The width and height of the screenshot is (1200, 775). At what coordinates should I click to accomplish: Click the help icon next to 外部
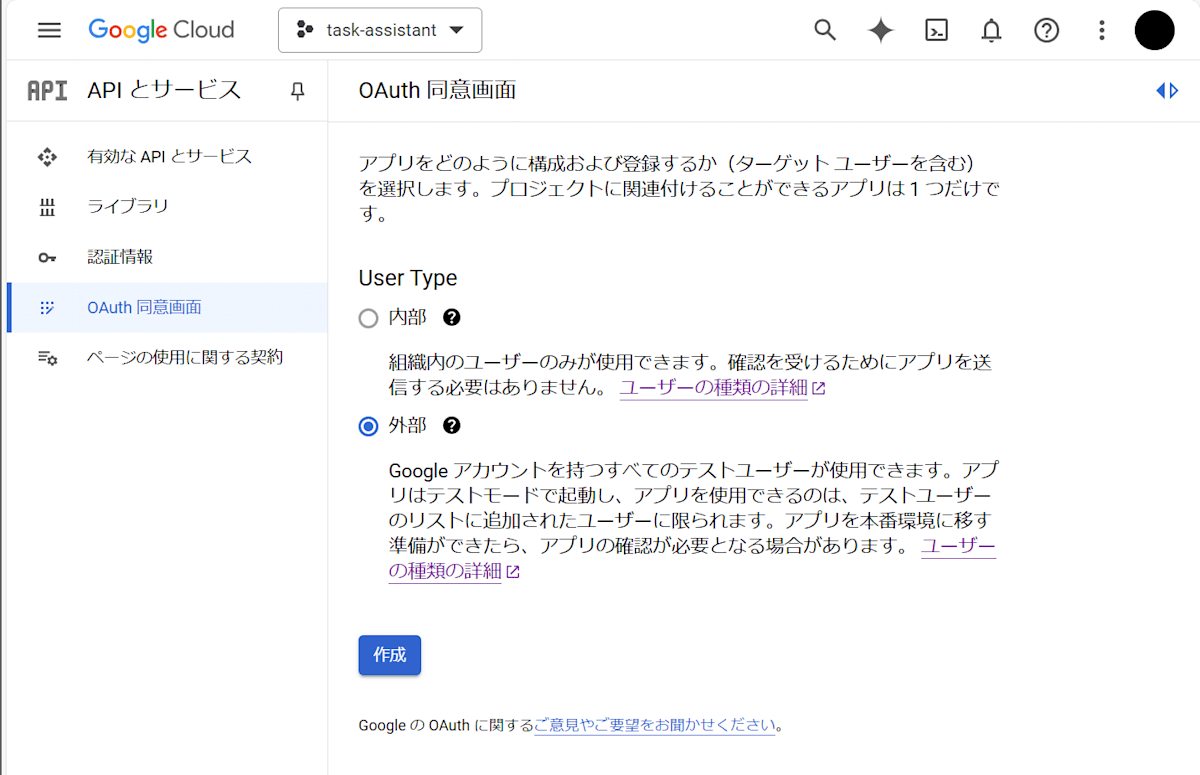coord(452,426)
